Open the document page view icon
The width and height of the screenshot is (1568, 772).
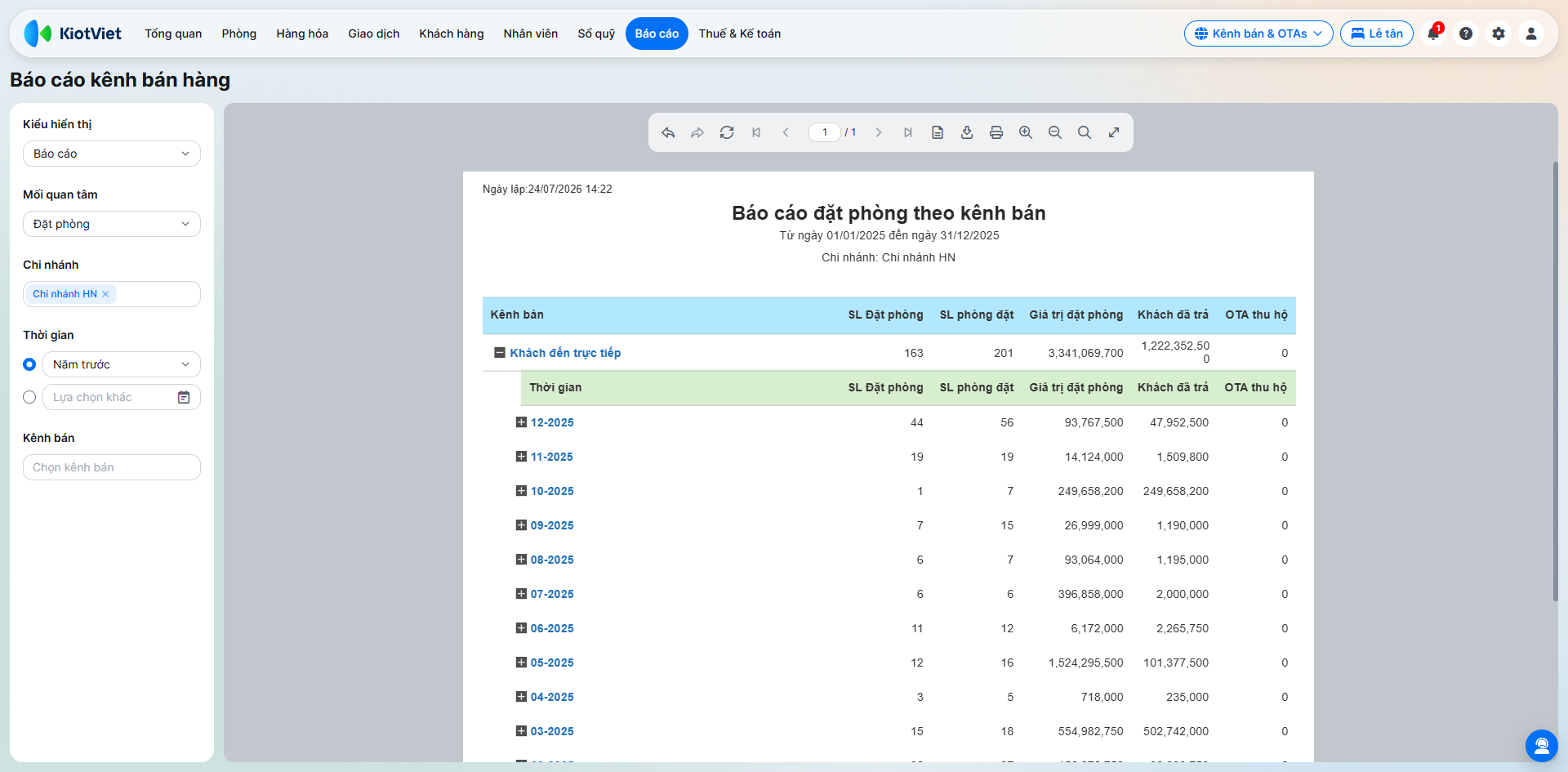click(x=938, y=132)
